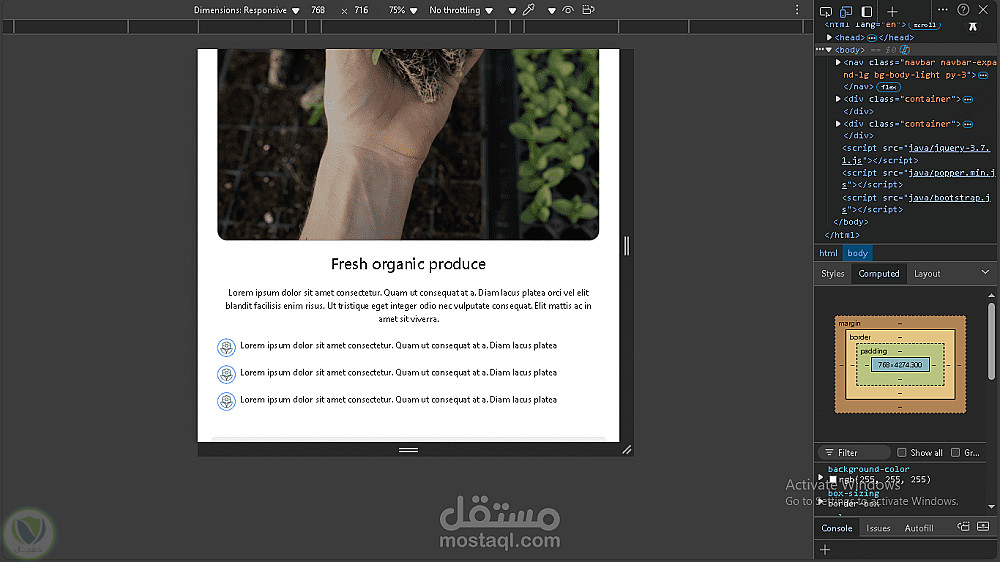Add a new DevTools tool tab
Screen dimensions: 1000x562
pos(892,11)
